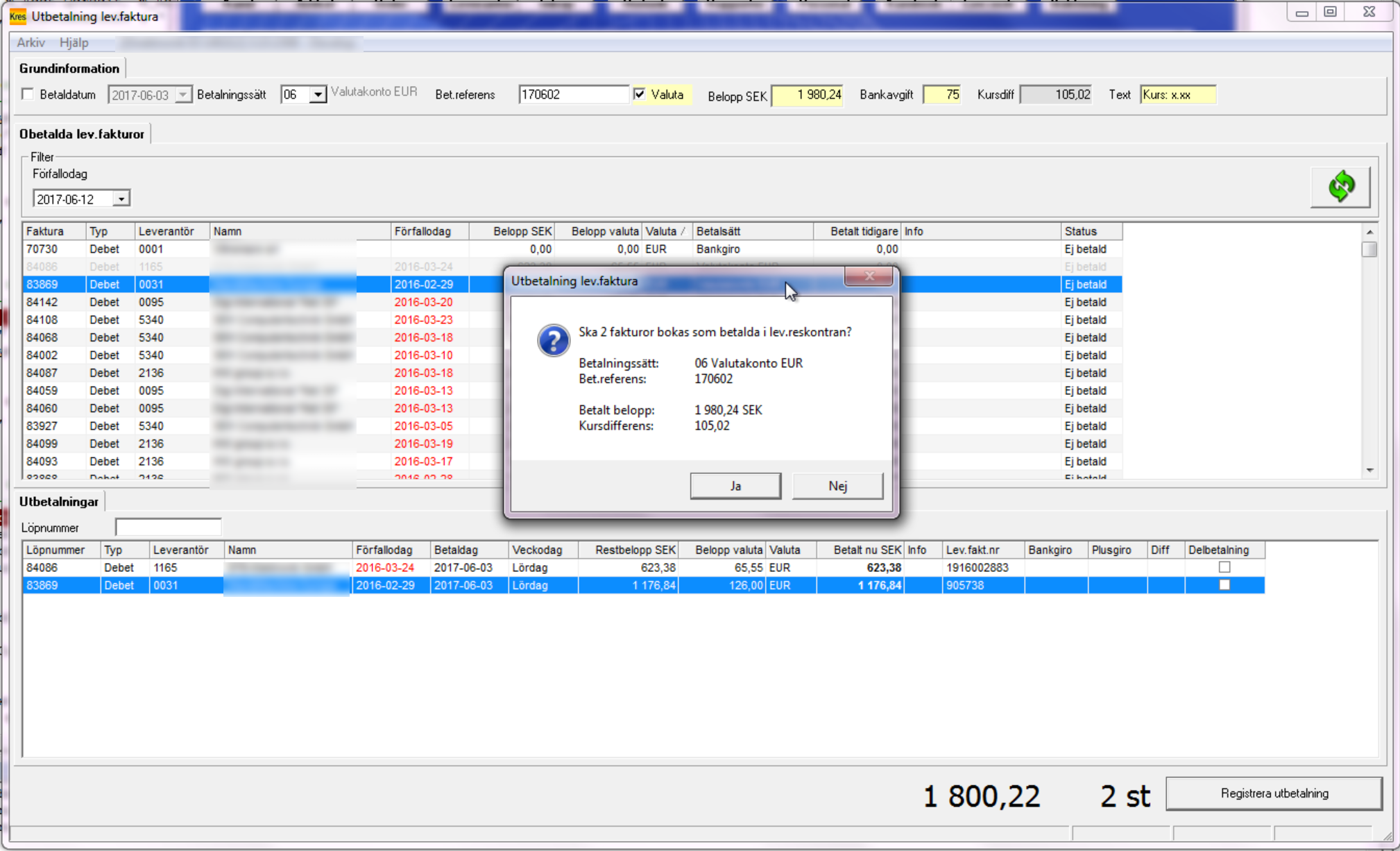The width and height of the screenshot is (1400, 851).
Task: Click Lev.fakt.nr 905738 cell
Action: [x=983, y=585]
